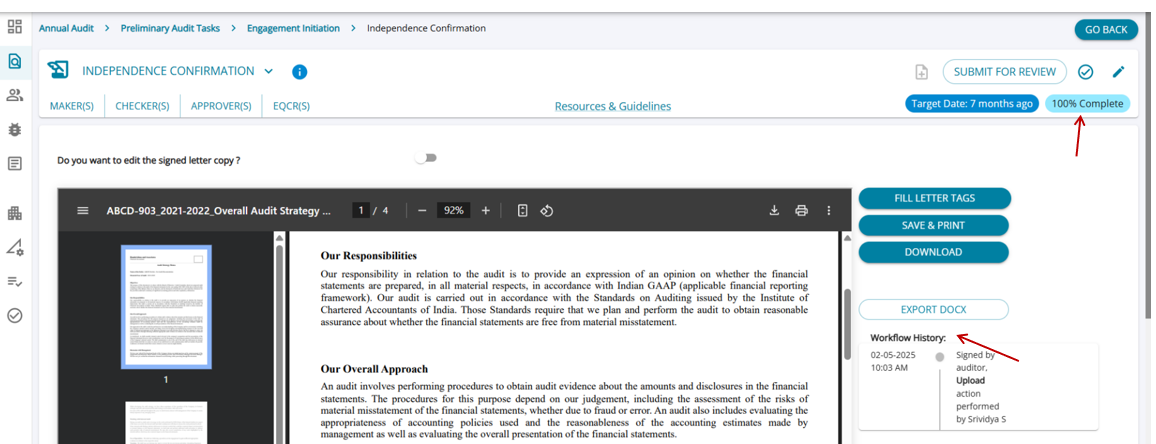Image resolution: width=1156 pixels, height=444 pixels.
Task: Go to Annual Audit breadcrumb
Action: click(x=66, y=28)
